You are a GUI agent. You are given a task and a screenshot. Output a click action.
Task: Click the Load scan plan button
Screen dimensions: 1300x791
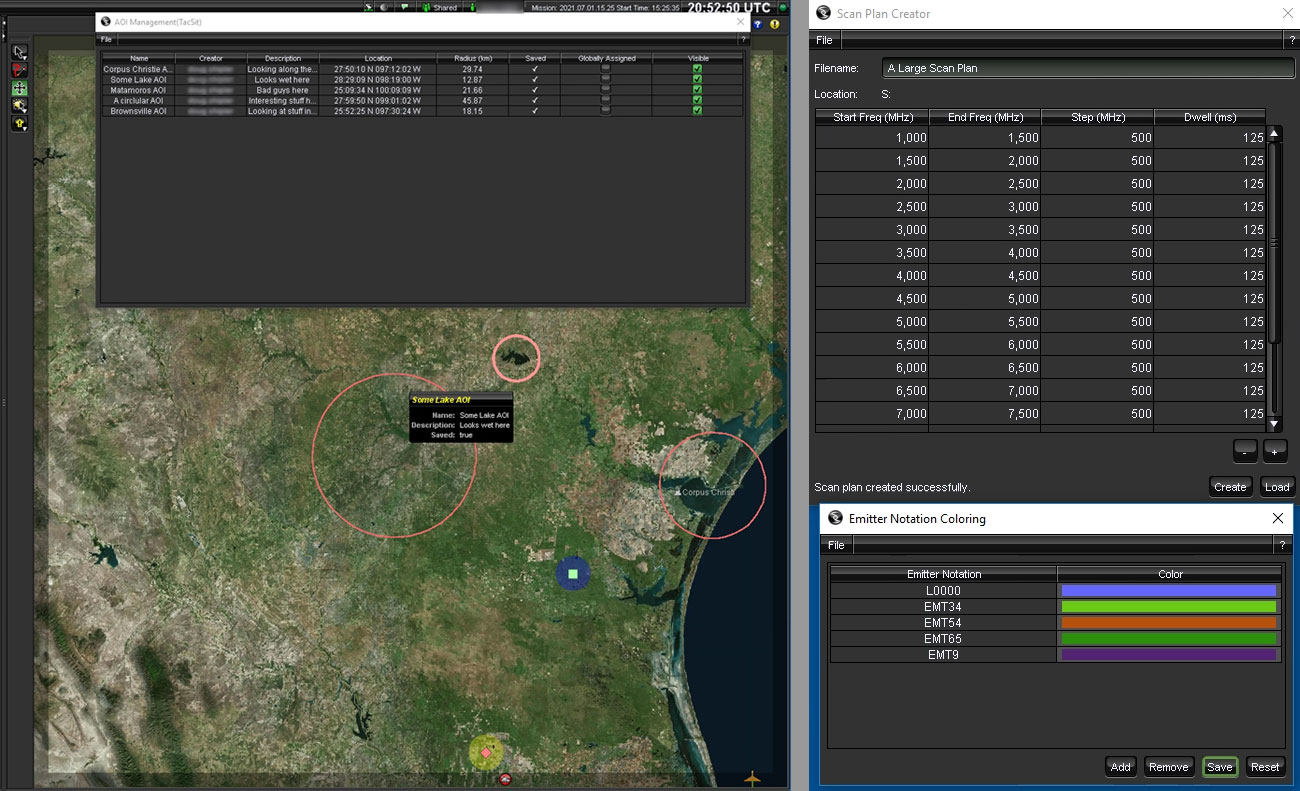[x=1277, y=487]
